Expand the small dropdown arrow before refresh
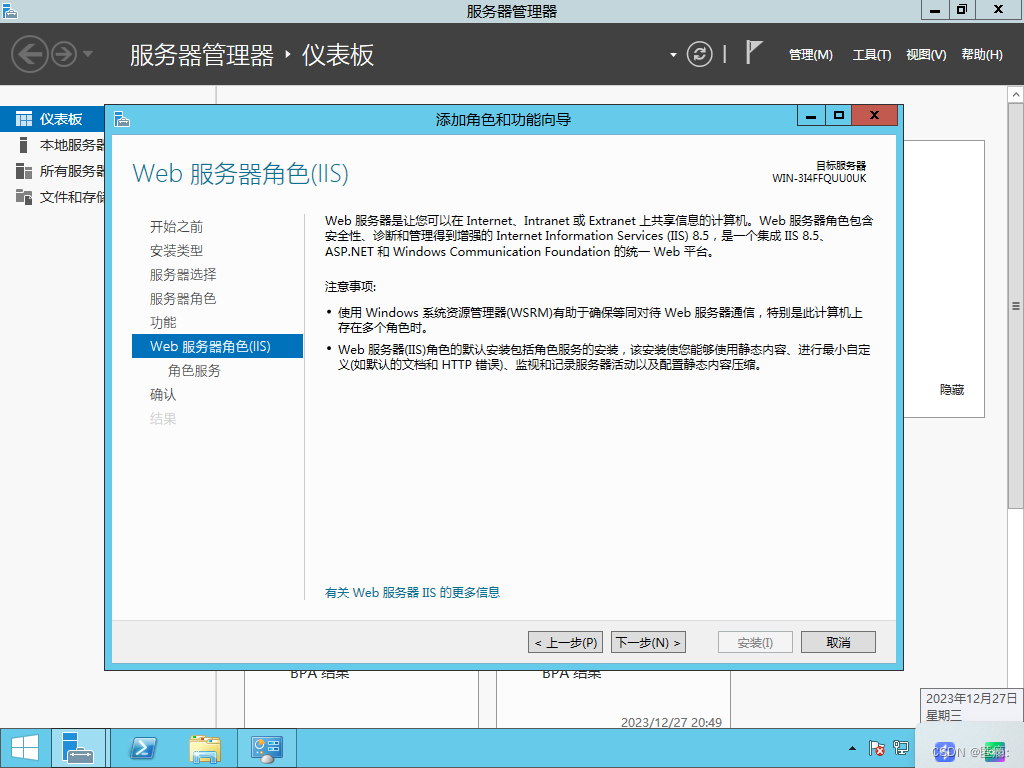The image size is (1024, 768). [673, 55]
